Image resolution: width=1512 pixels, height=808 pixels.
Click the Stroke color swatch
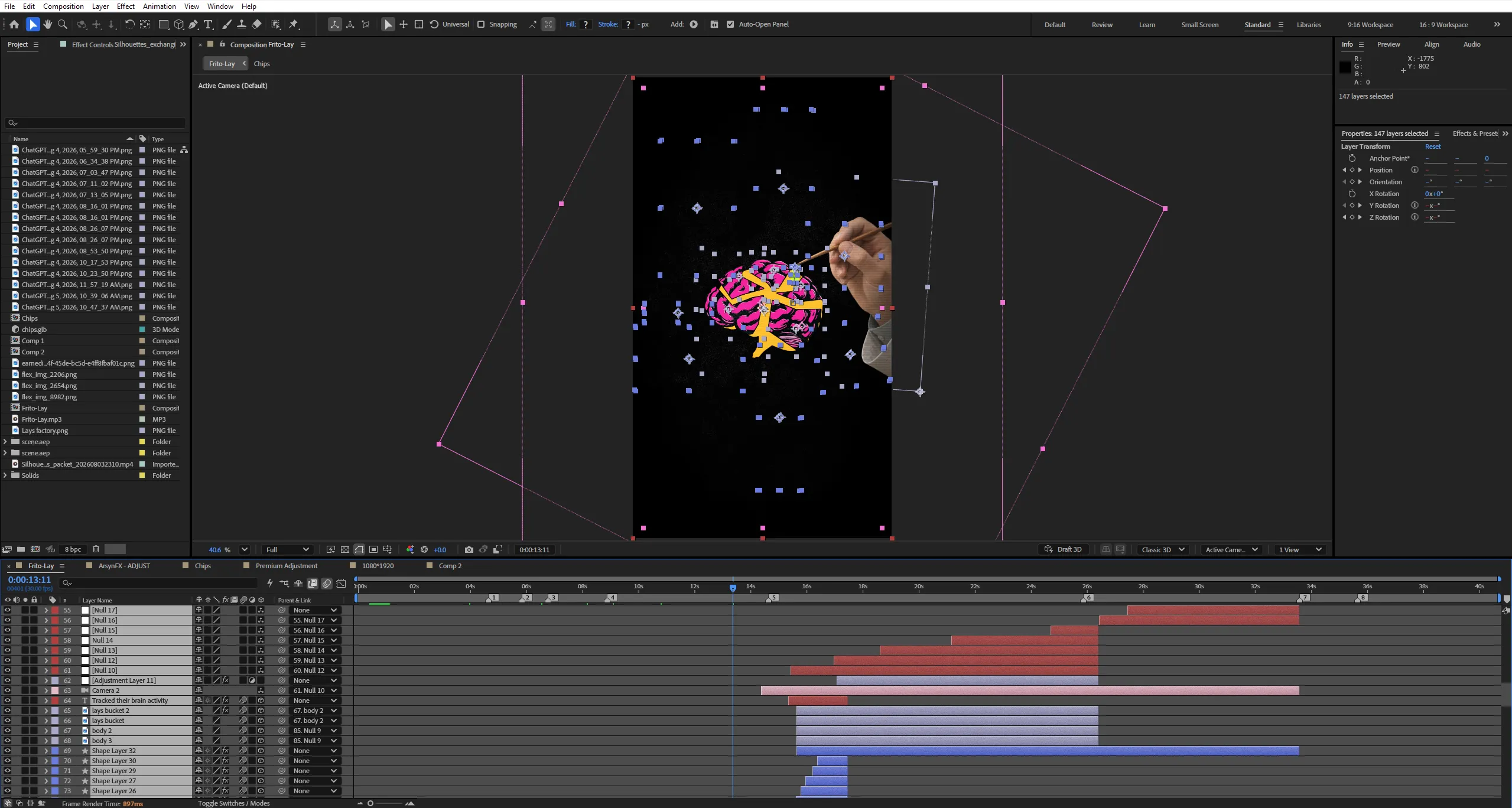point(628,24)
